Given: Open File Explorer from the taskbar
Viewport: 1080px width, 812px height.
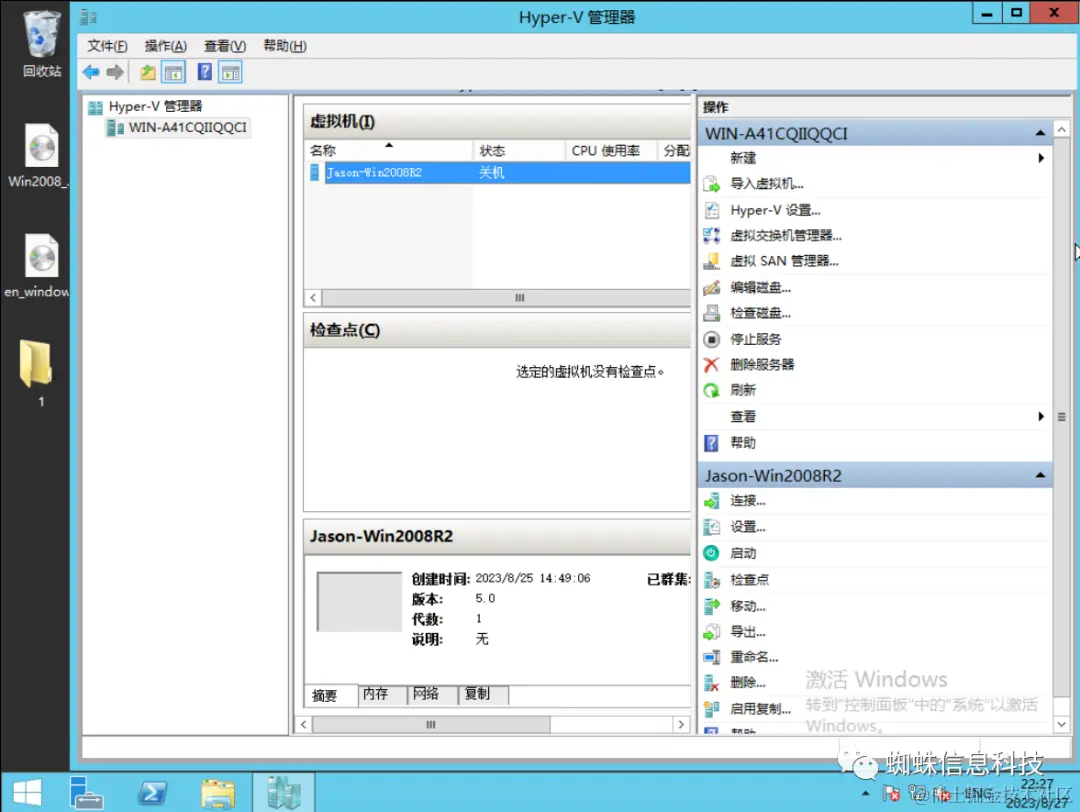Looking at the screenshot, I should (x=218, y=793).
